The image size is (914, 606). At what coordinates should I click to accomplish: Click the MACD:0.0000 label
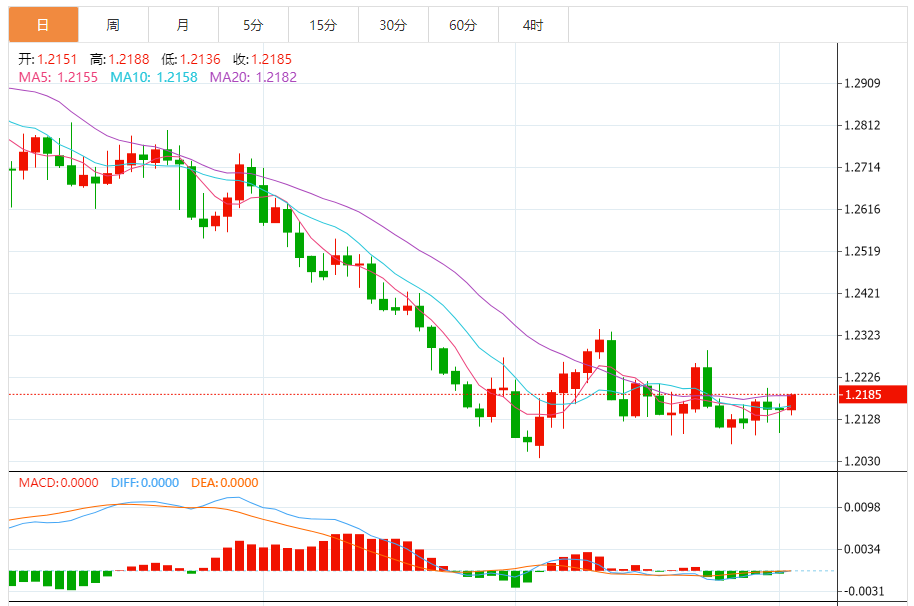click(x=58, y=482)
